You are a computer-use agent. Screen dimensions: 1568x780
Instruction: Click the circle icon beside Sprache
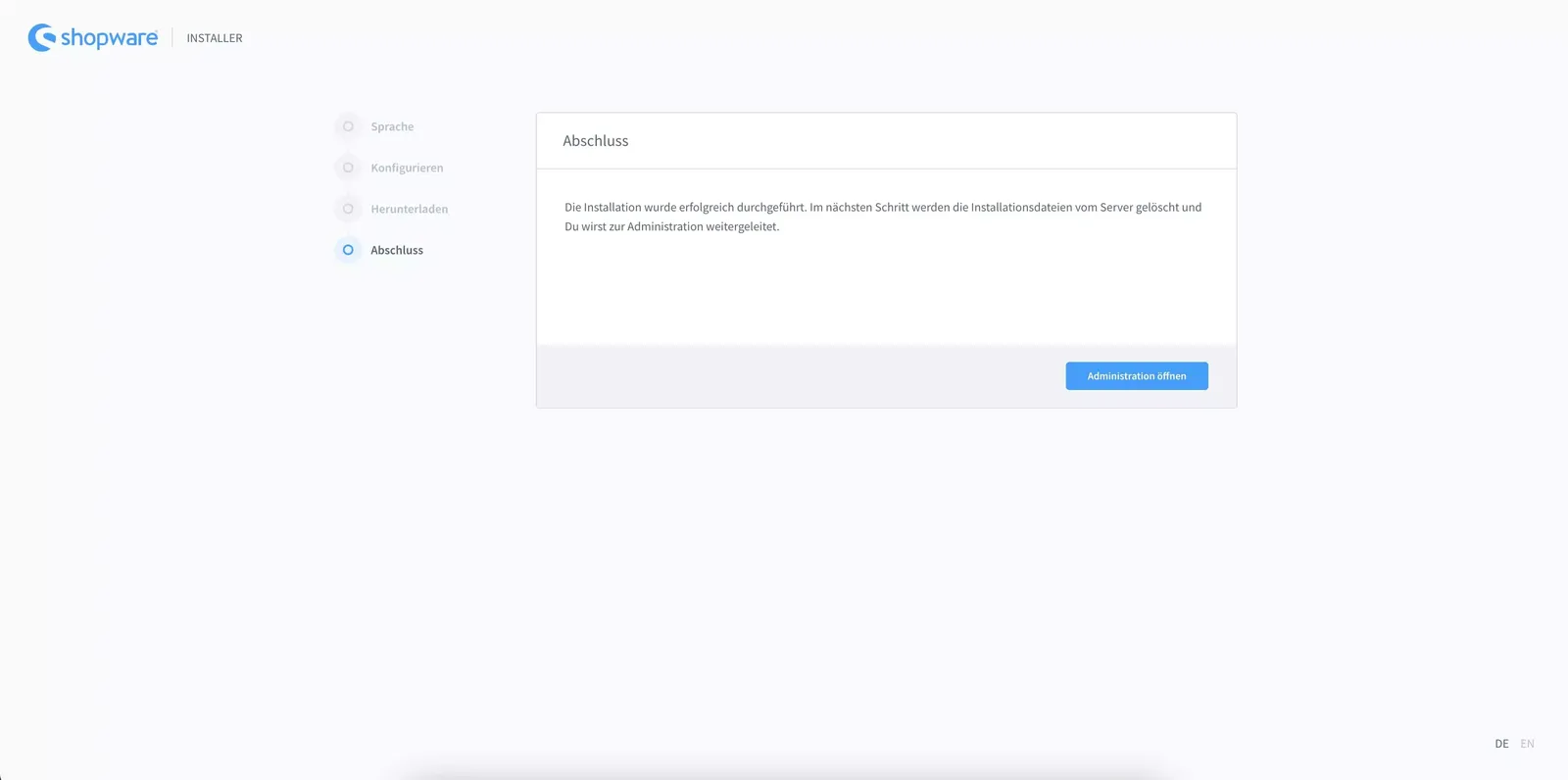point(348,126)
